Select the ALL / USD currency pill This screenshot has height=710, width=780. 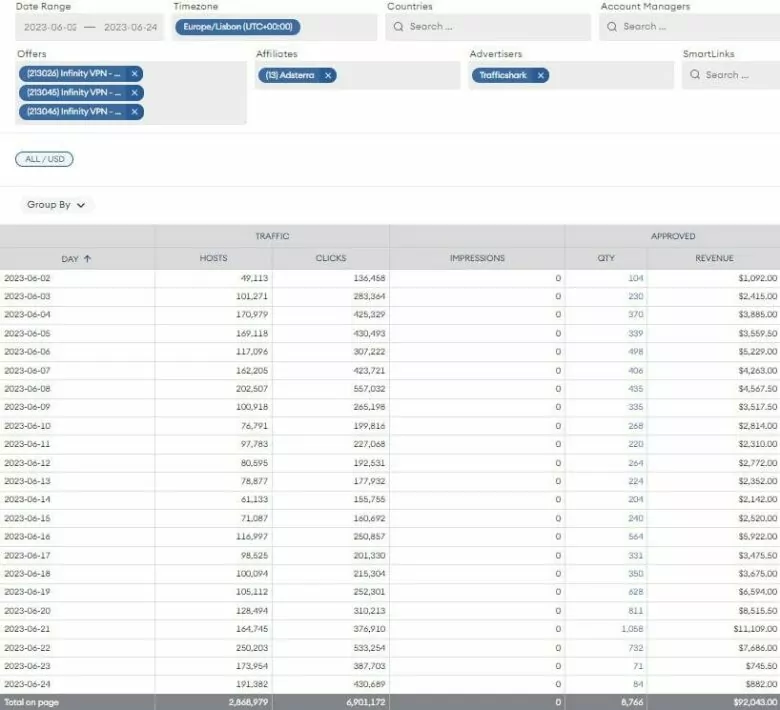pos(44,160)
